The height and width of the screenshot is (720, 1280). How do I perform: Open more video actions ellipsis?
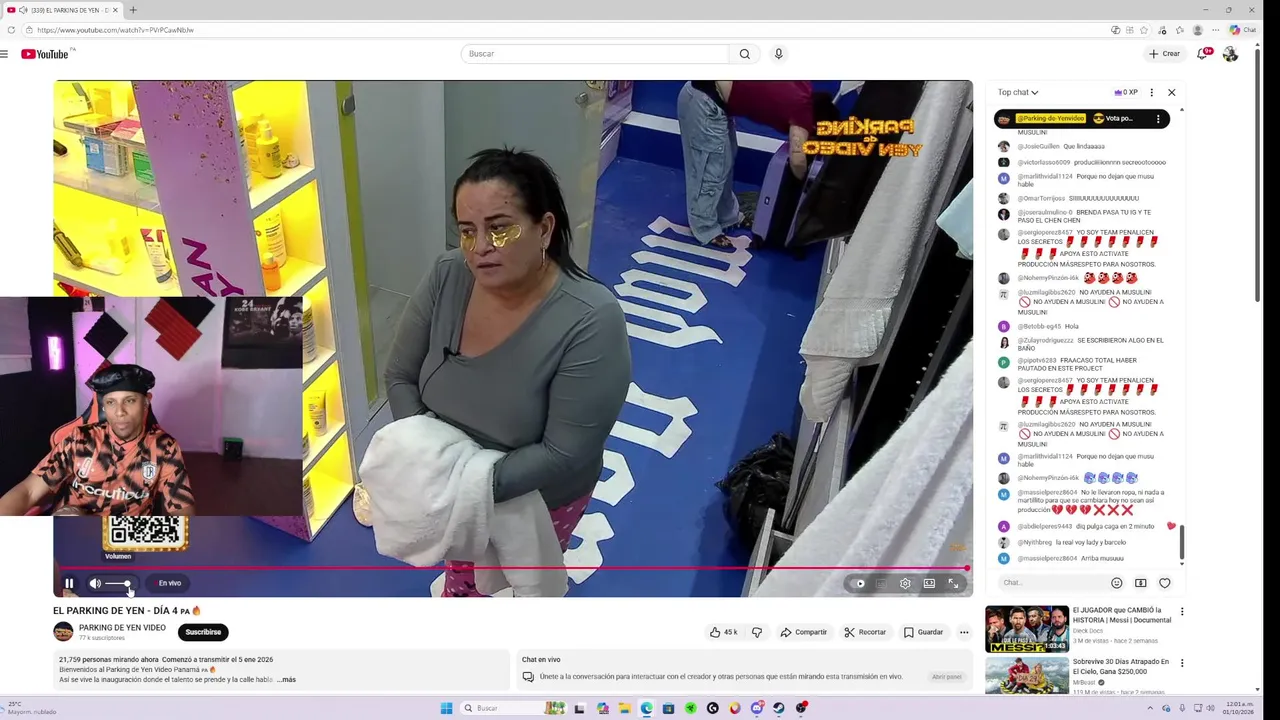click(964, 632)
